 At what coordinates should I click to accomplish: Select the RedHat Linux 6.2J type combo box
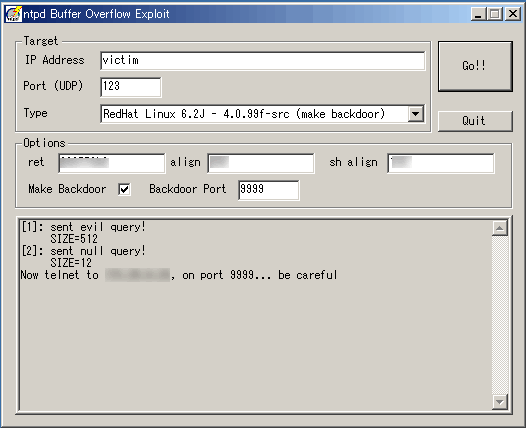tap(262, 114)
